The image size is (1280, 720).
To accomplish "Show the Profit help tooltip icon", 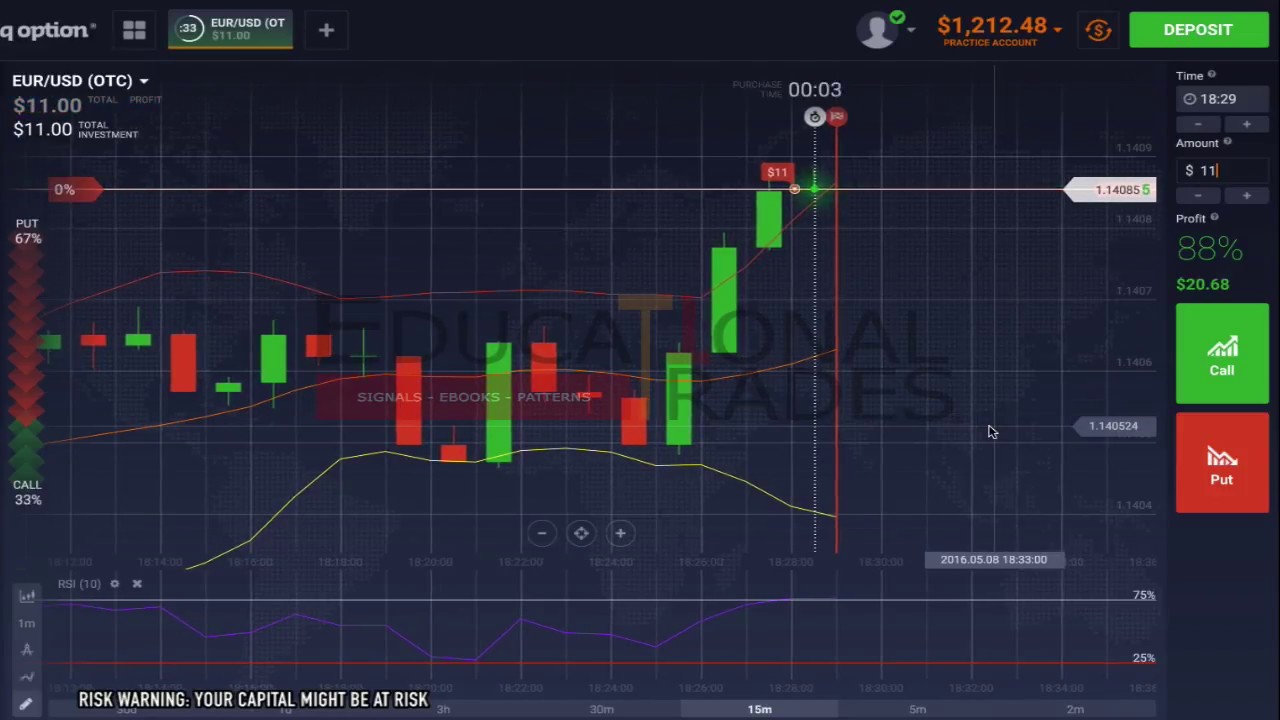I will tap(1215, 217).
